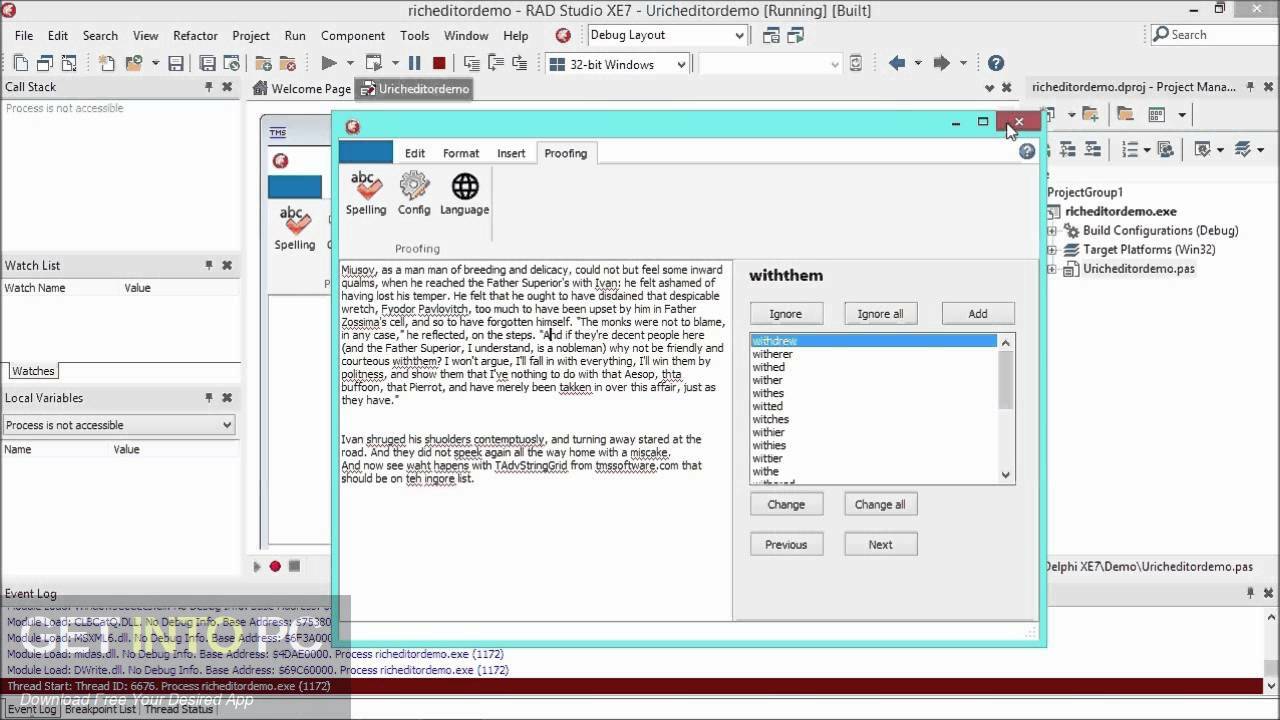Screen dimensions: 1280x720
Task: Click the Spelling icon in the Proofing ribbon
Action: tap(366, 194)
